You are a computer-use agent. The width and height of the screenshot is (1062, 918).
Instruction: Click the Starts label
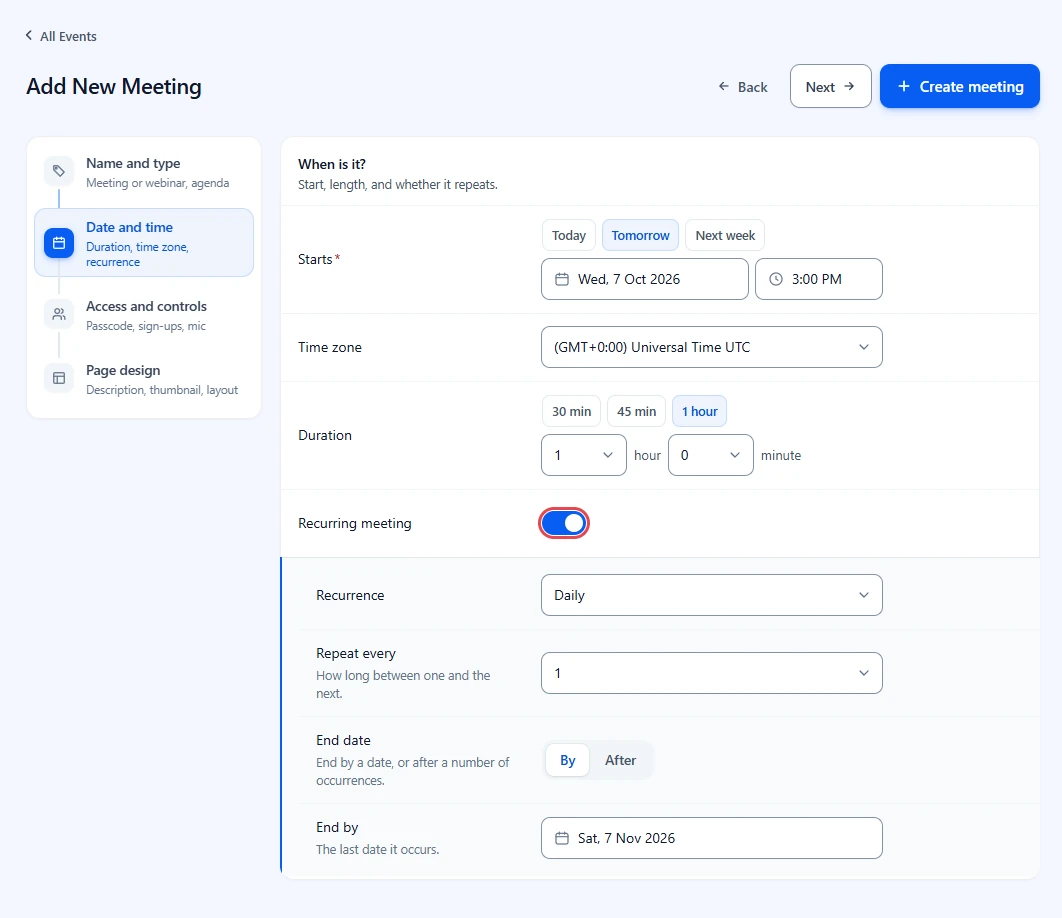[316, 259]
